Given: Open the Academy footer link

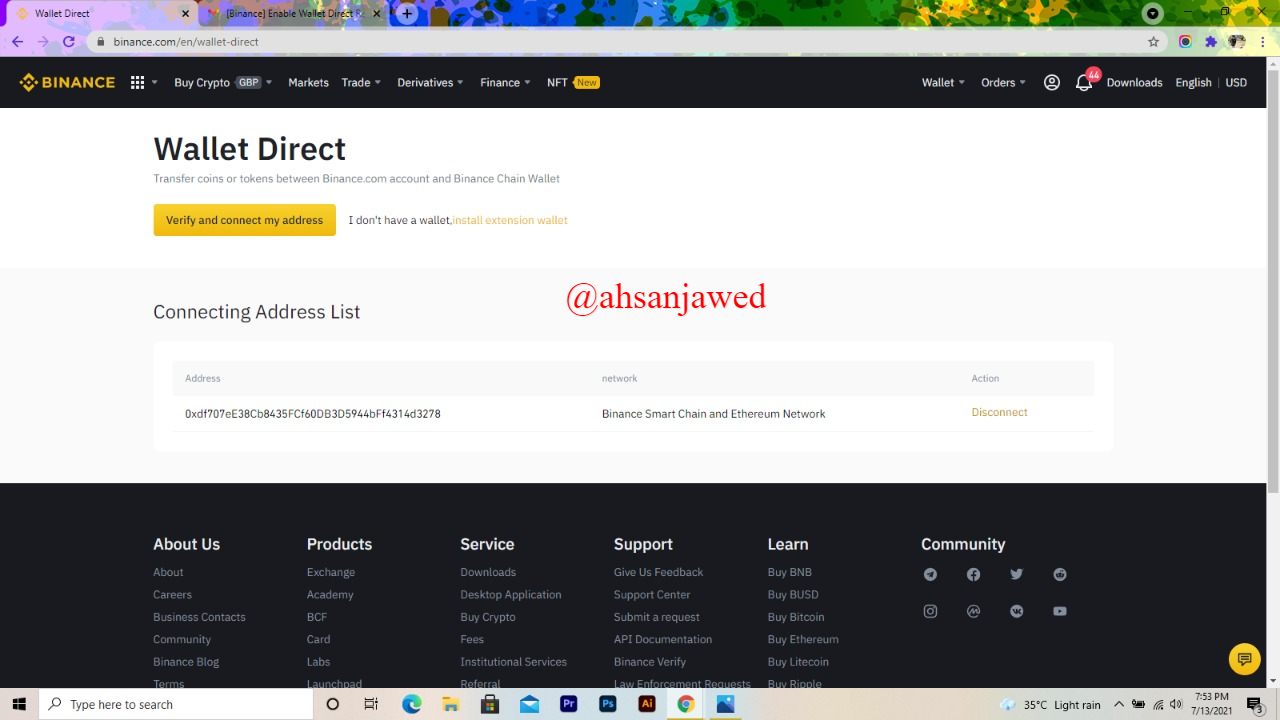Looking at the screenshot, I should tap(330, 594).
